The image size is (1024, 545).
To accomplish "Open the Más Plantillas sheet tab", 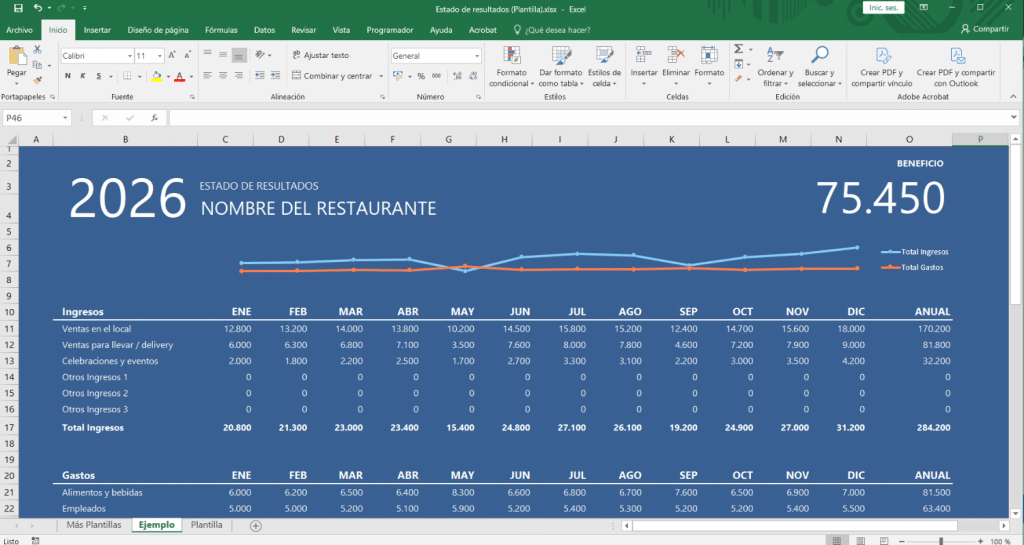I will click(x=94, y=525).
